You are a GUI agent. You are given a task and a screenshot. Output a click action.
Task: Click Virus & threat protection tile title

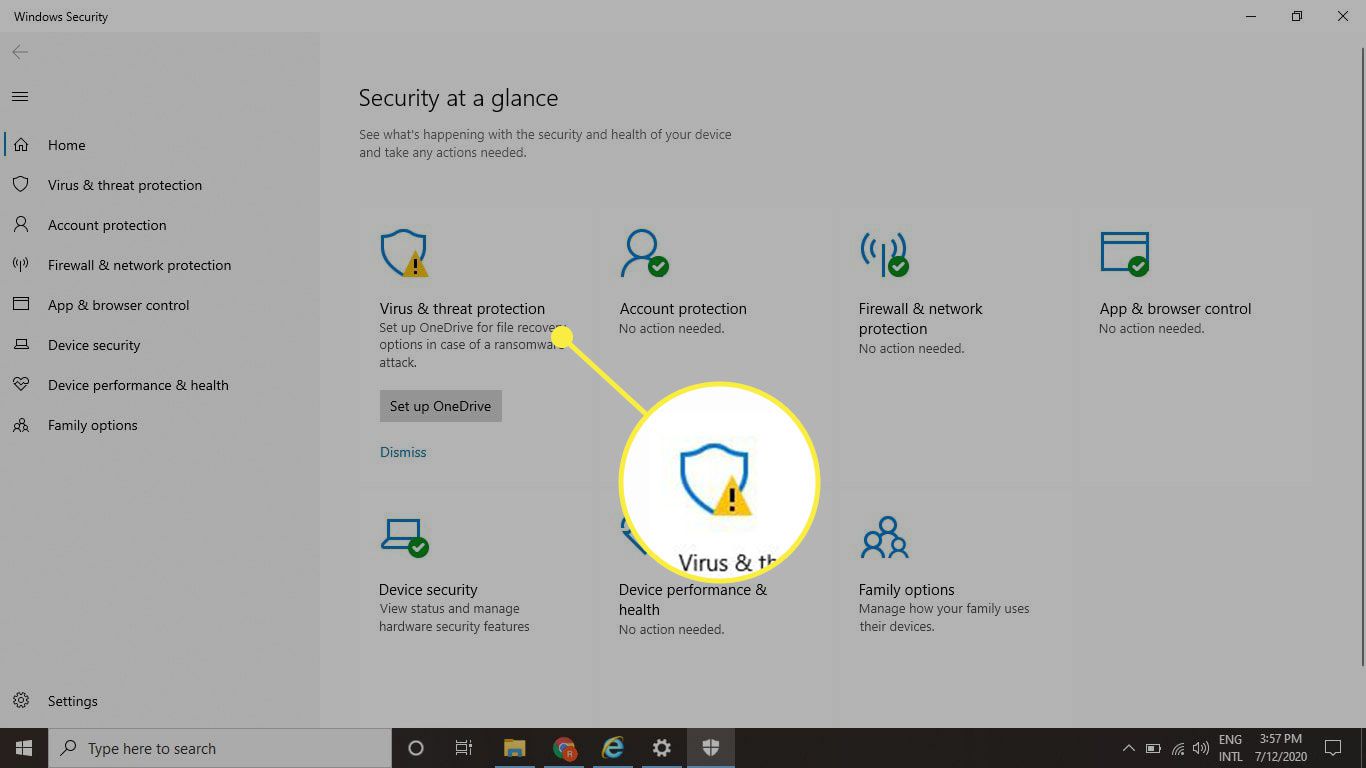(x=462, y=309)
